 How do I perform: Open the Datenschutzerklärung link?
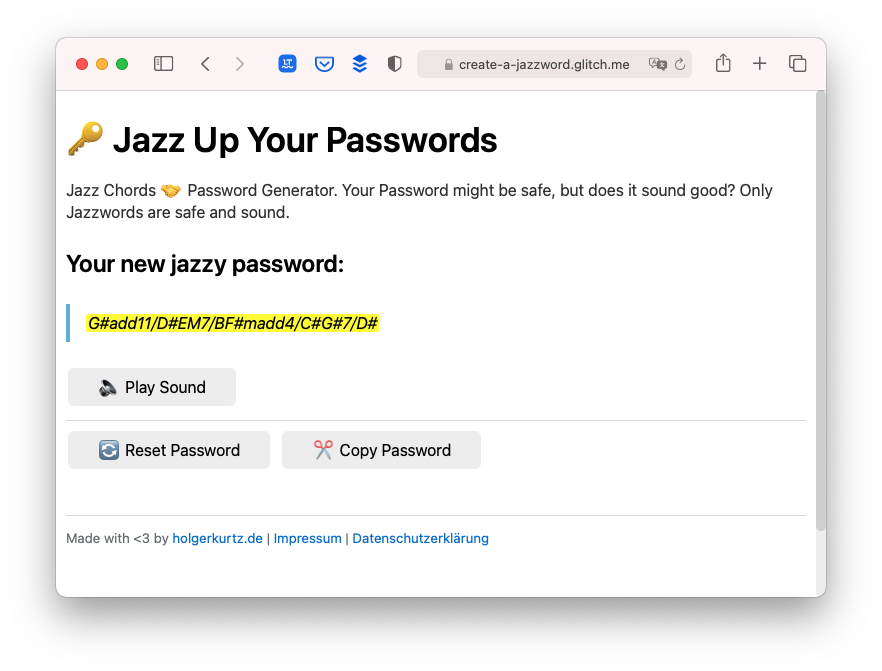point(420,538)
